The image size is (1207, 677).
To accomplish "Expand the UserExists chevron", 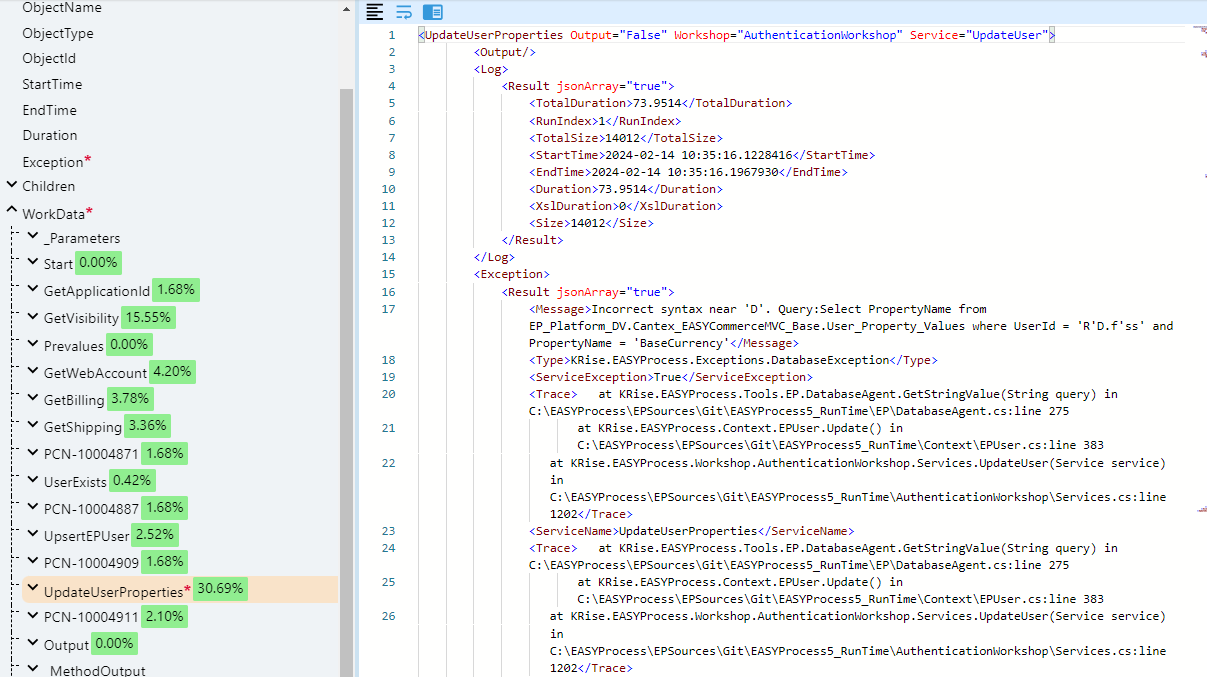I will coord(33,481).
